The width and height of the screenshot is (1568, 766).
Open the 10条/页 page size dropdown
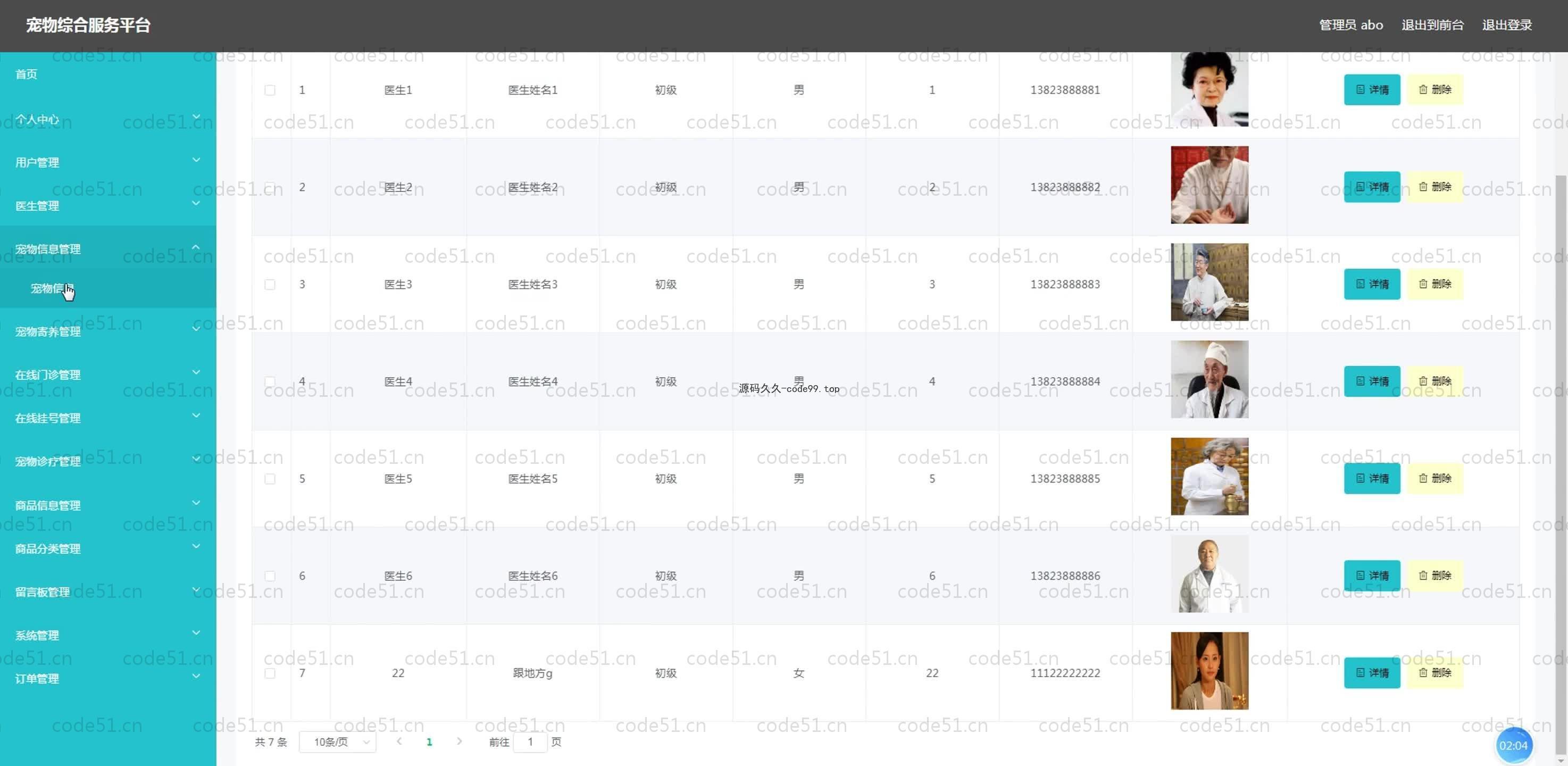(337, 742)
